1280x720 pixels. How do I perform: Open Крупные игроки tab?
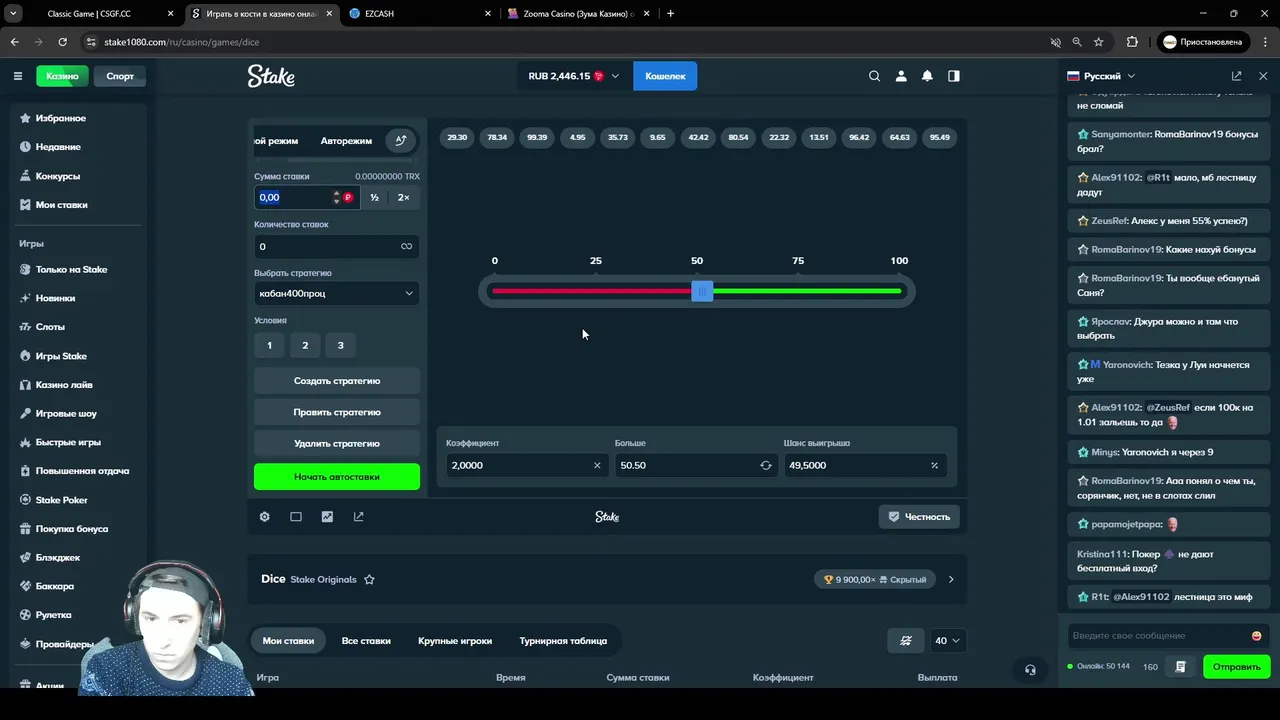[455, 641]
